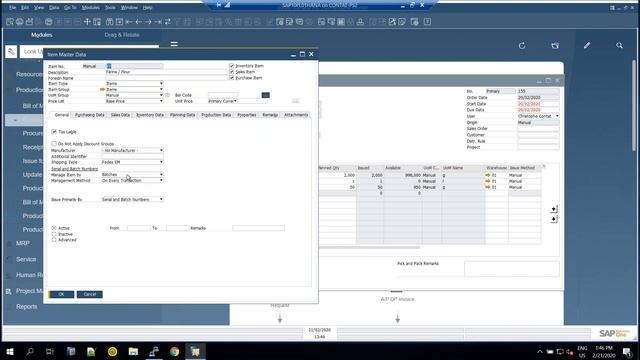Open the Manage Item by dropdown
Image resolution: width=640 pixels, height=360 pixels.
coord(161,174)
